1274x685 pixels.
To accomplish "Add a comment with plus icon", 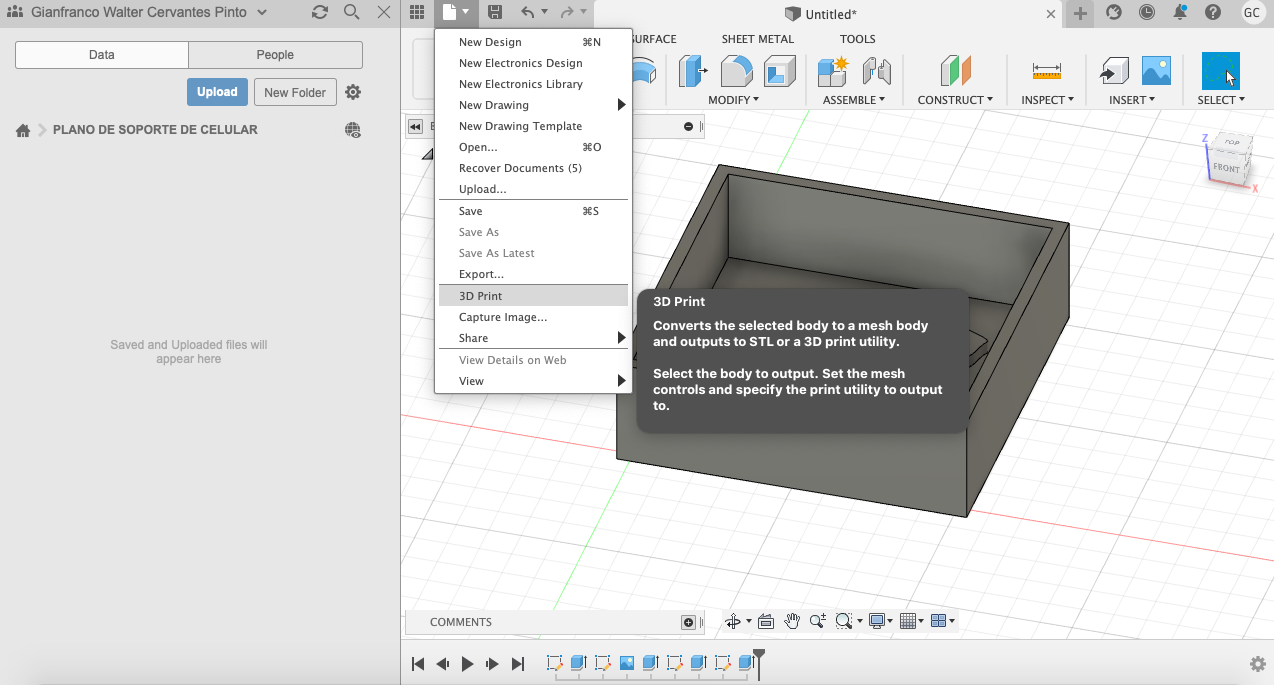I will point(688,622).
